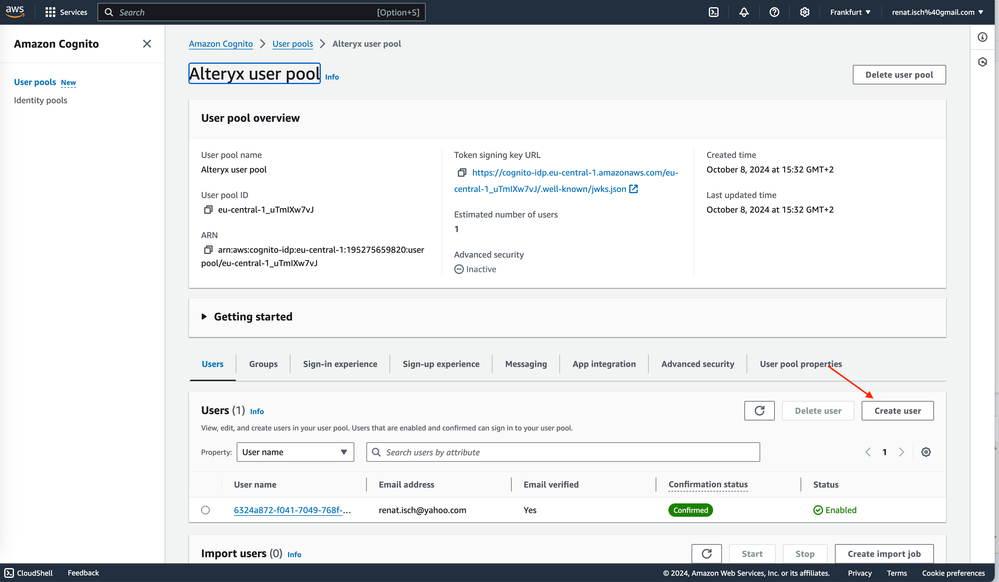Viewport: 999px width, 582px height.
Task: Open the hexagon icon on right edge
Action: point(982,62)
